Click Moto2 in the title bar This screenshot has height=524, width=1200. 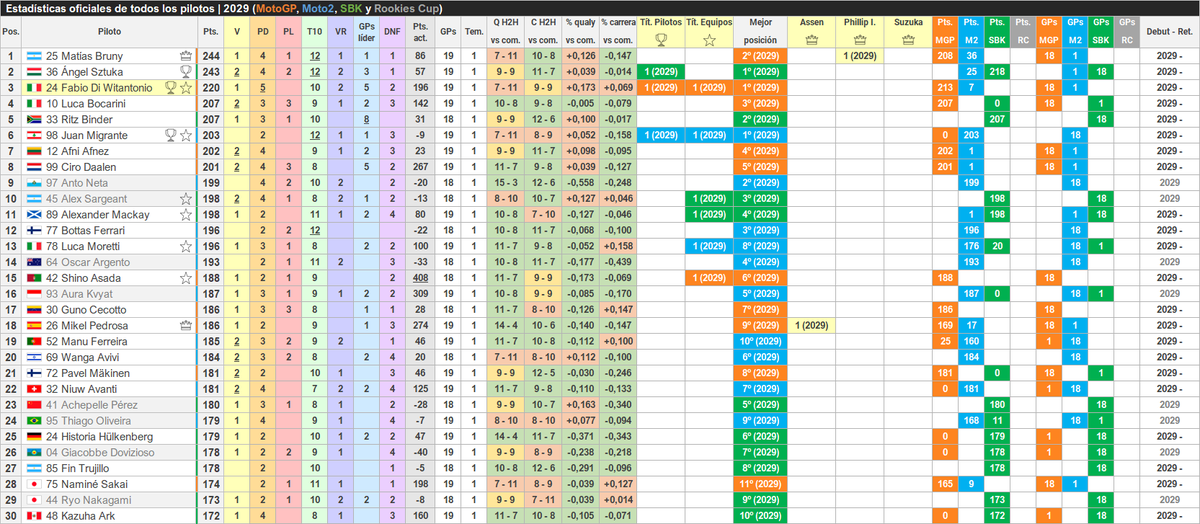318,8
